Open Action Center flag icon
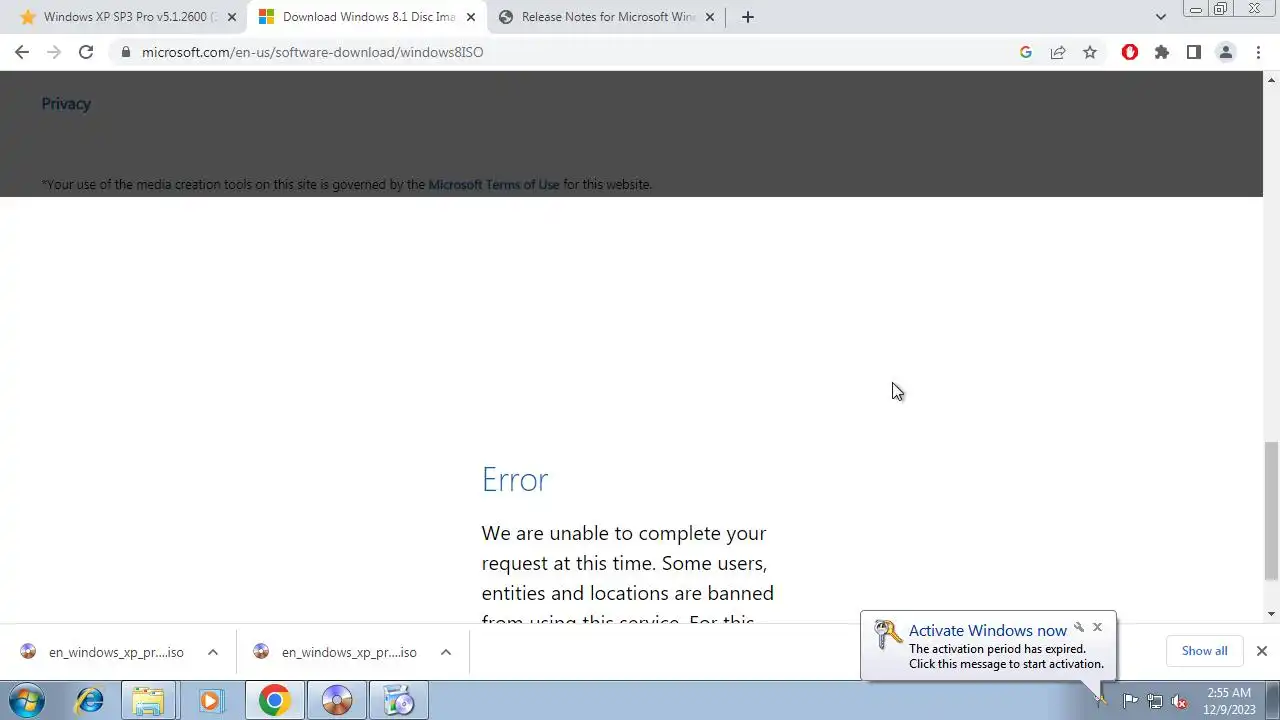Screen dimensions: 1280x720 coord(1130,701)
